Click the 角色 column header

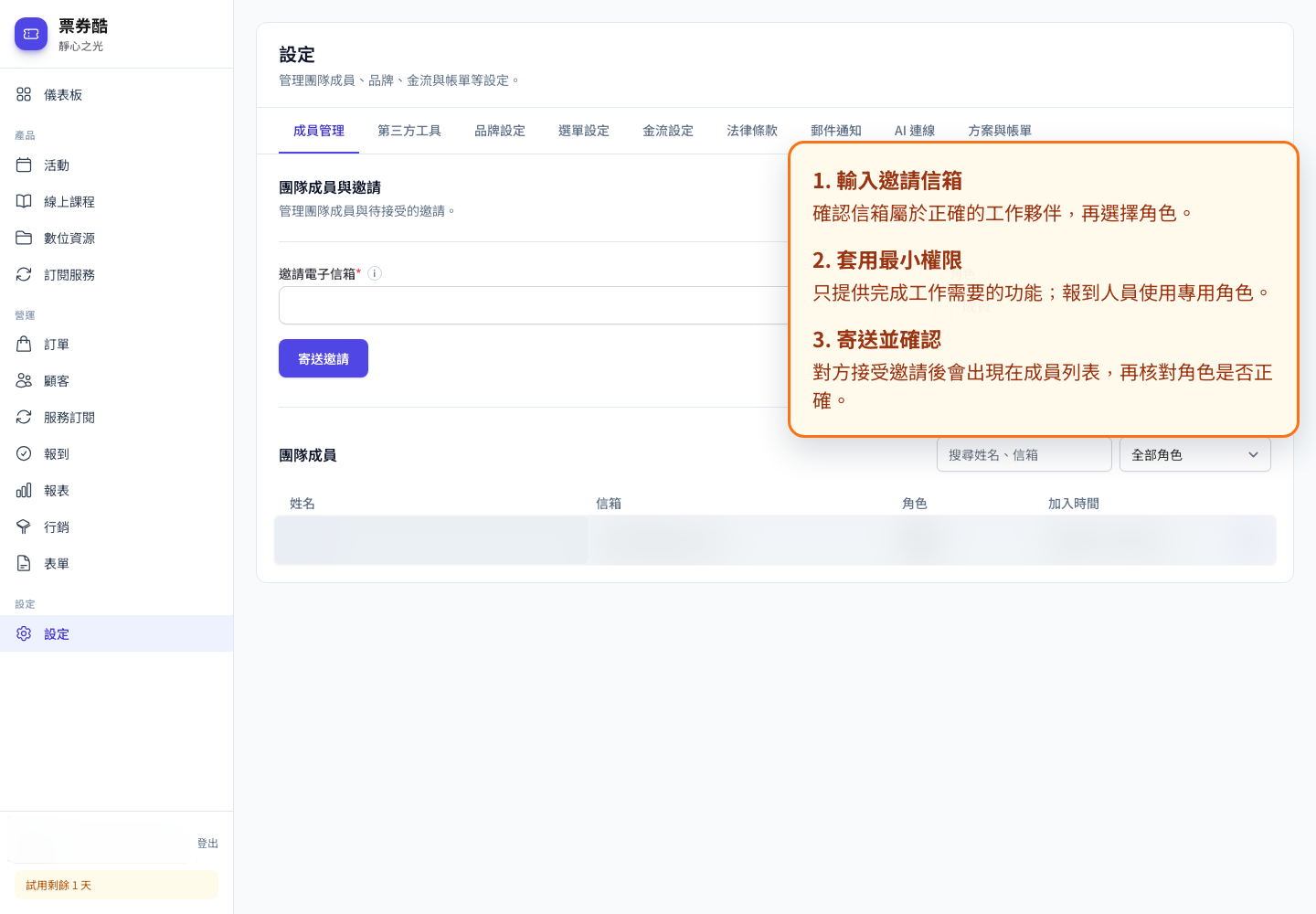(915, 504)
